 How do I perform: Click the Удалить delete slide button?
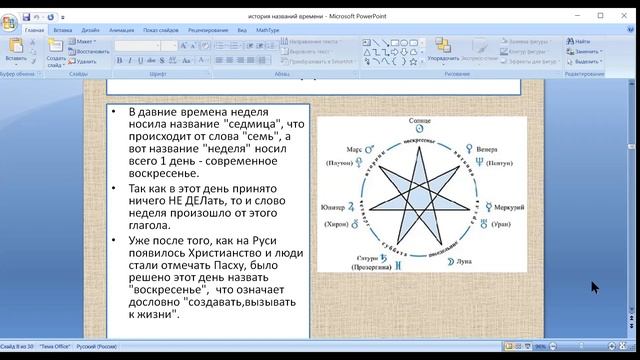82,62
